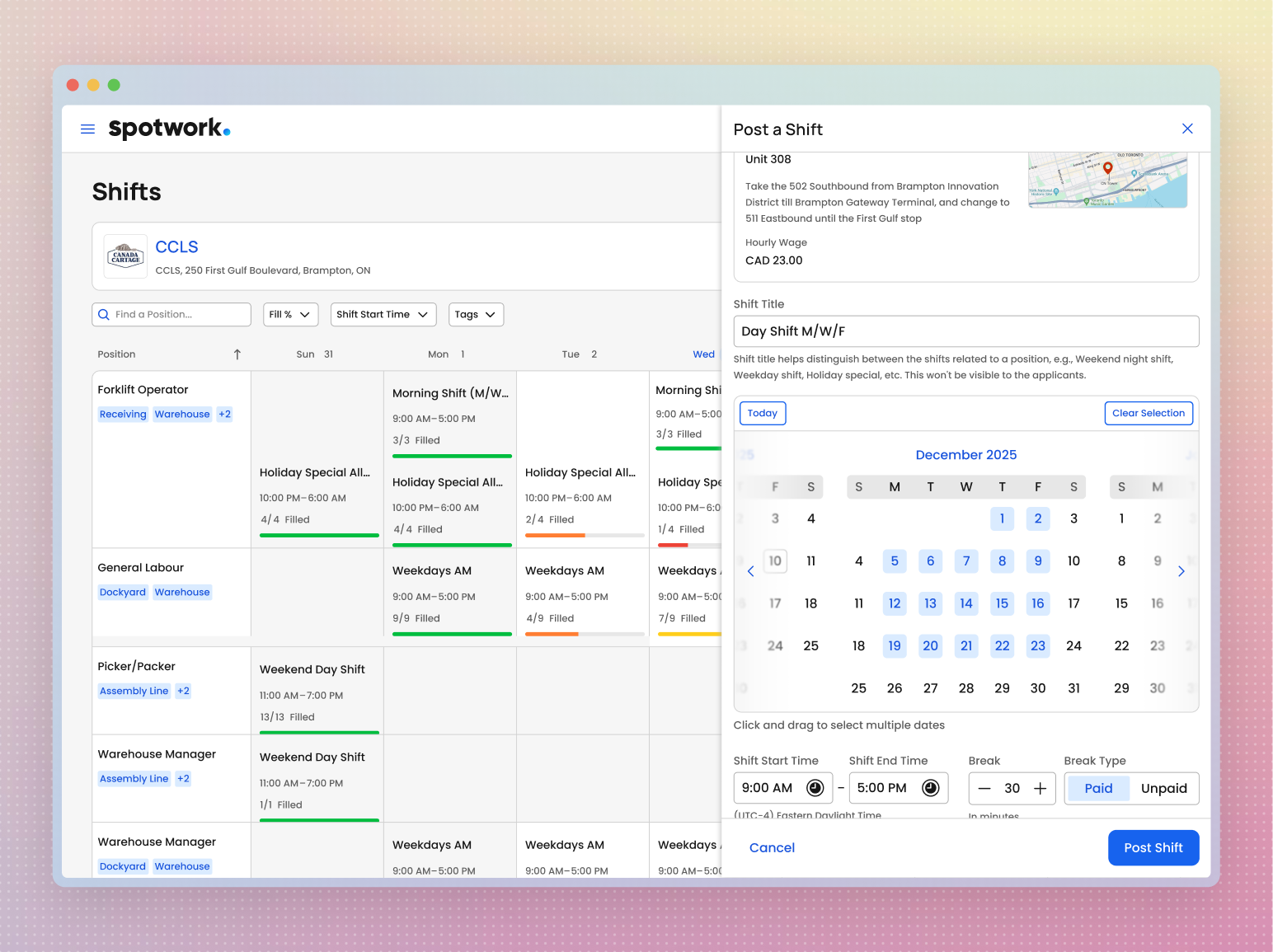Click Clear Selection above the calendar
Viewport: 1273px width, 952px height.
1149,413
